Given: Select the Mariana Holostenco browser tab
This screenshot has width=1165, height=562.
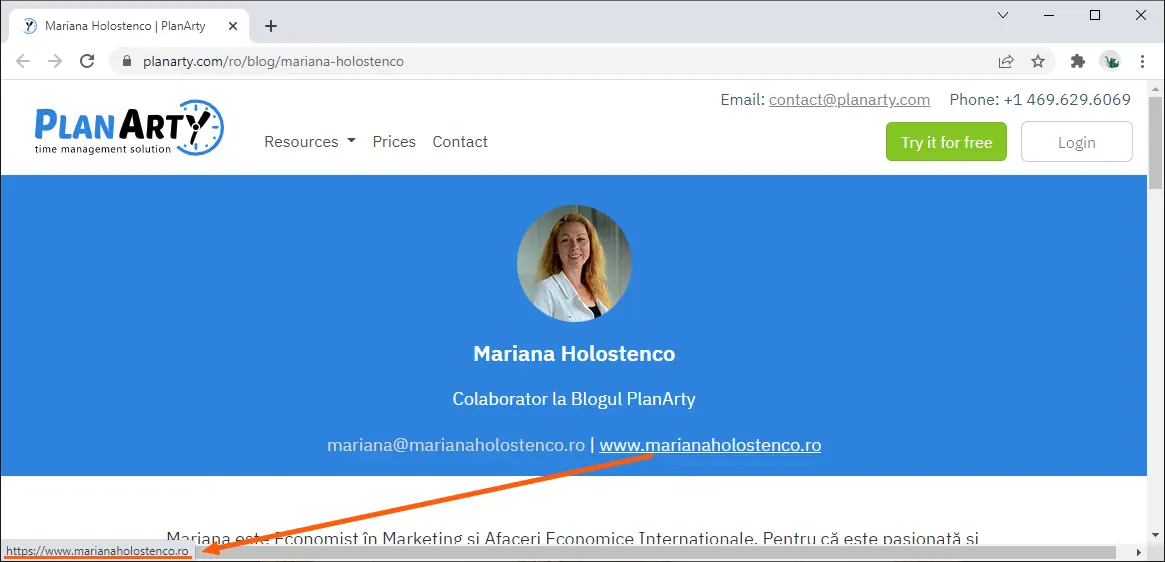Looking at the screenshot, I should click(x=130, y=26).
